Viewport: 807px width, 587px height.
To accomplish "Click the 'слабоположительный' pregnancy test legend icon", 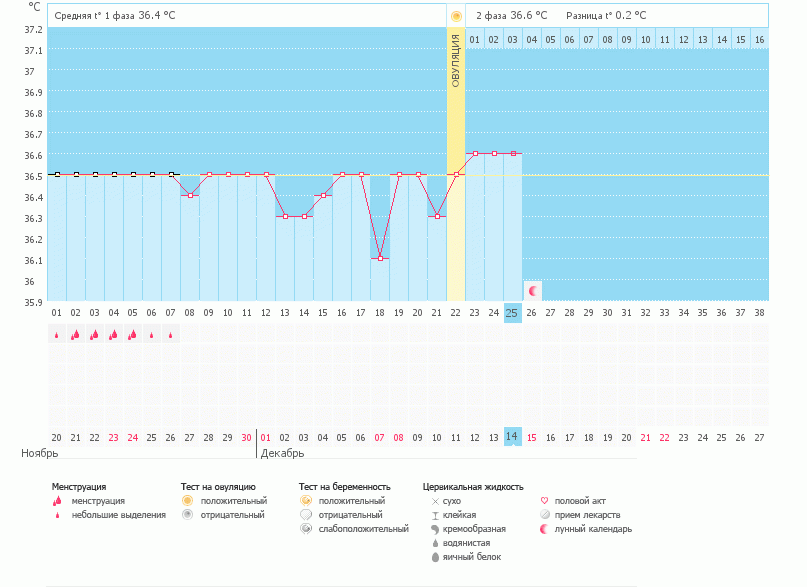I will (x=306, y=528).
